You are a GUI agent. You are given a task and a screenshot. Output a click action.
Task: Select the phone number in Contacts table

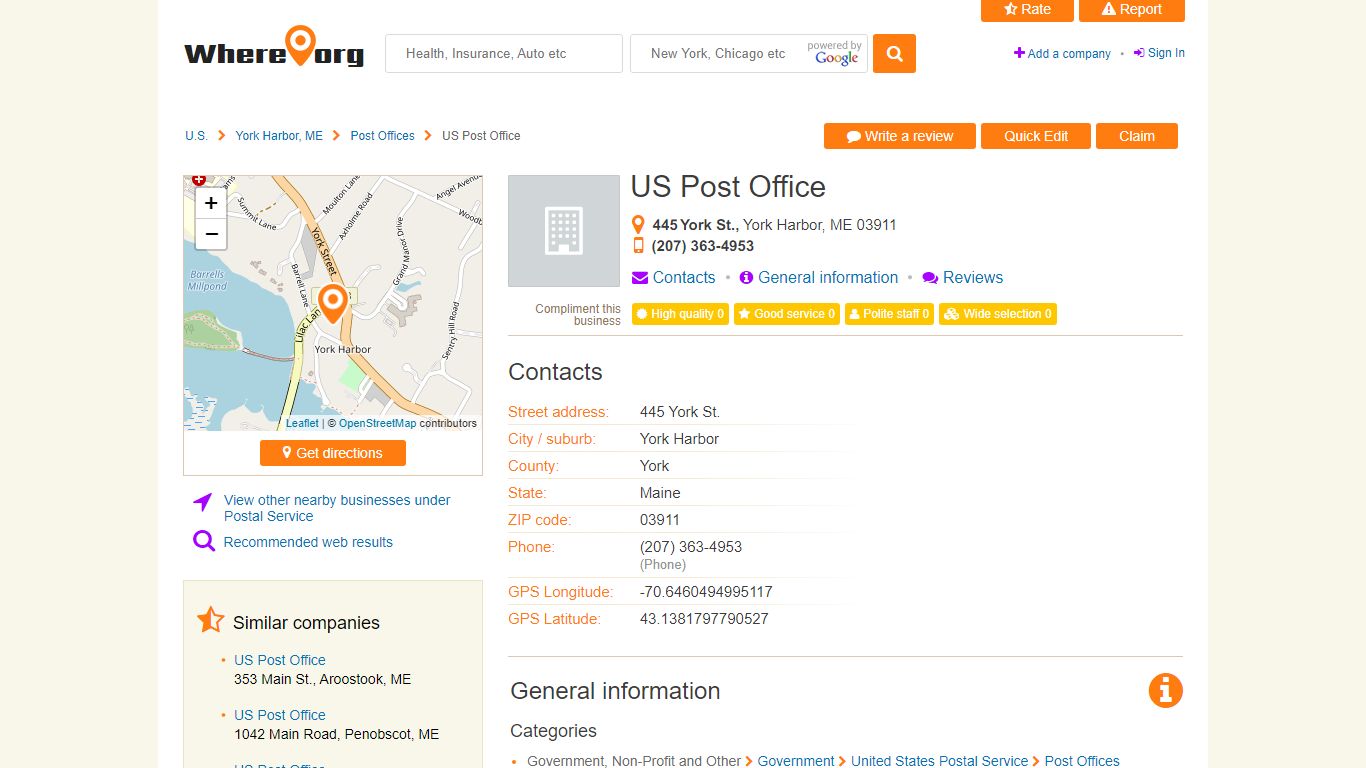click(x=691, y=547)
